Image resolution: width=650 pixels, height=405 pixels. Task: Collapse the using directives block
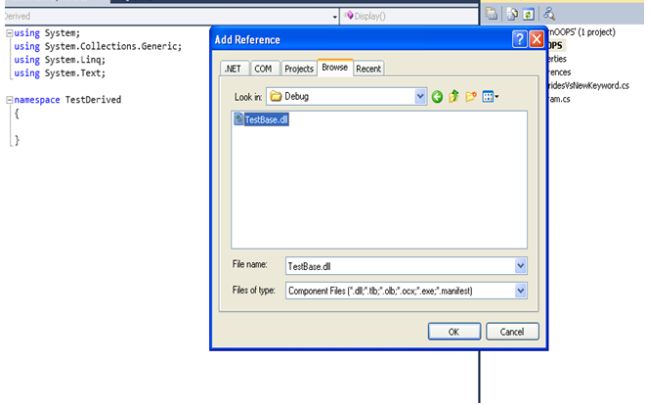9,33
